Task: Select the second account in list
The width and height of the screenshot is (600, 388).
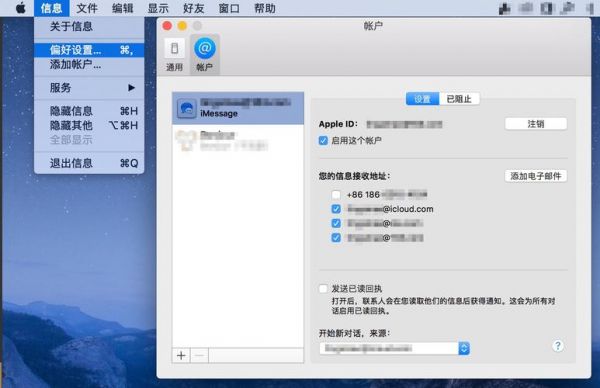Action: point(238,140)
